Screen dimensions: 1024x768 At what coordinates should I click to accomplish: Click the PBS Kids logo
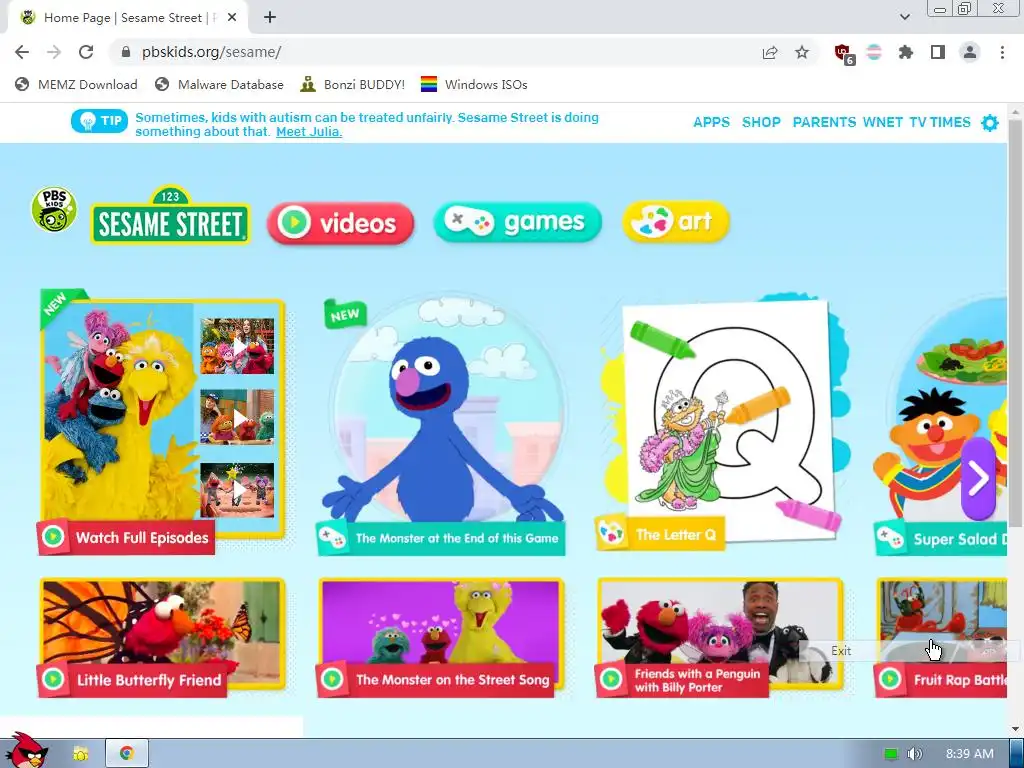pyautogui.click(x=54, y=209)
